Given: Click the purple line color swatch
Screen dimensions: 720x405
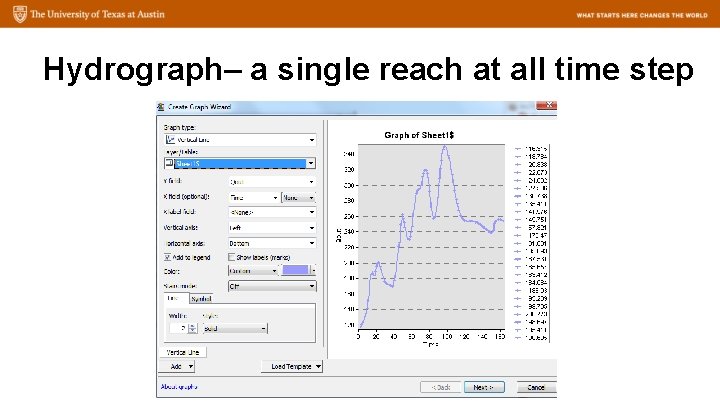Looking at the screenshot, I should (x=296, y=270).
